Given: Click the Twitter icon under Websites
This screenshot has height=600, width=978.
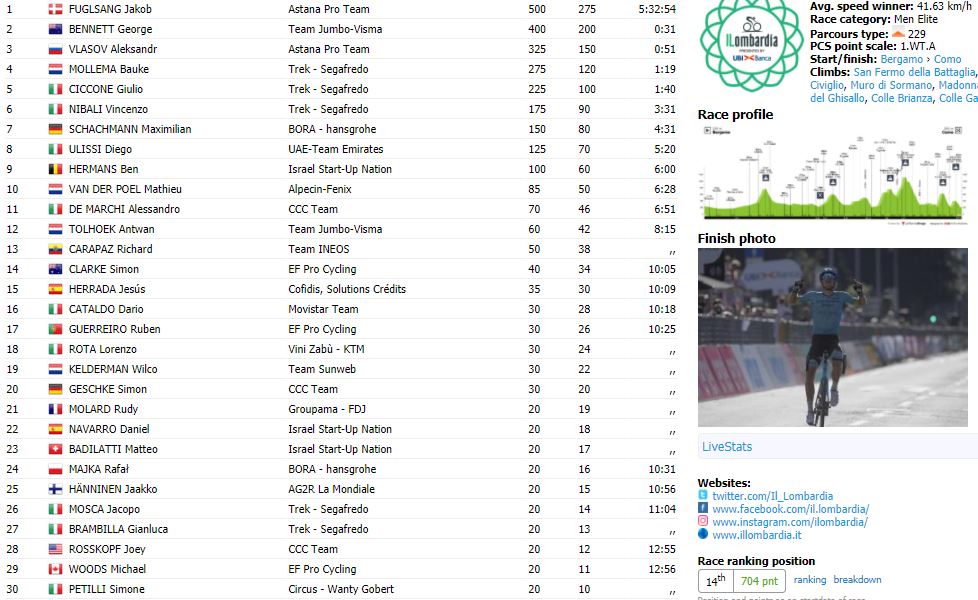Looking at the screenshot, I should 703,495.
